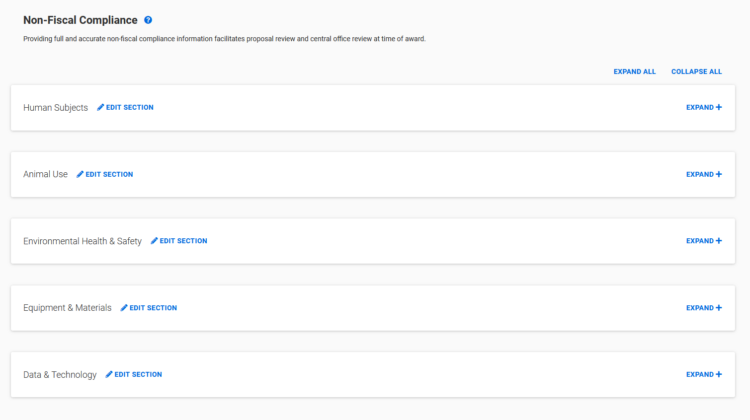Expand the Environmental Health & Safety section
The width and height of the screenshot is (750, 420).
click(704, 241)
